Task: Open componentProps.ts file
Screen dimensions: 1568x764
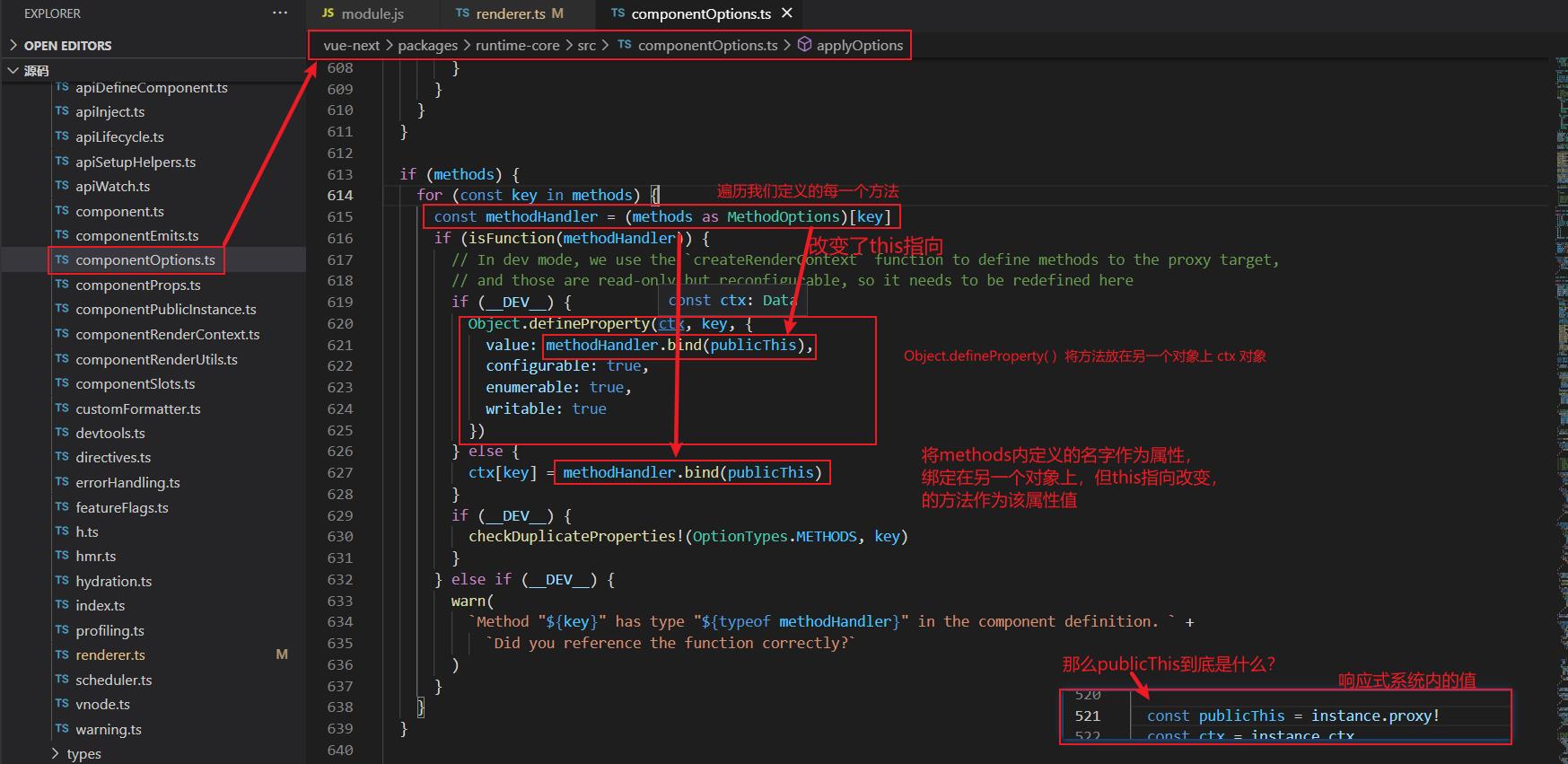Action: click(x=137, y=285)
